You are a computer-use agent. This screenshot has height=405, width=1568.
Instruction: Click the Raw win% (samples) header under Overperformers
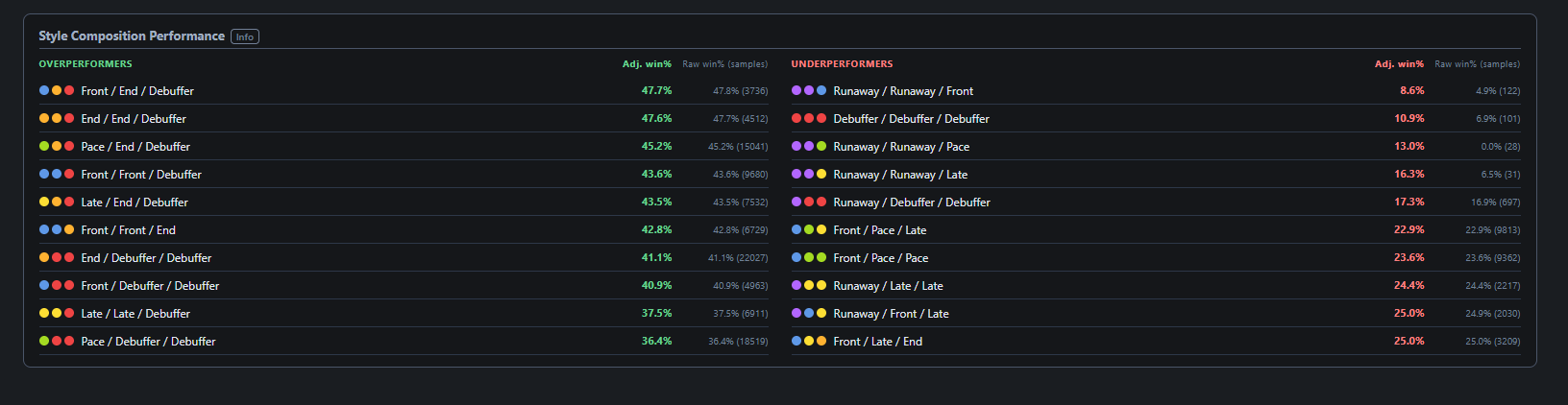725,64
